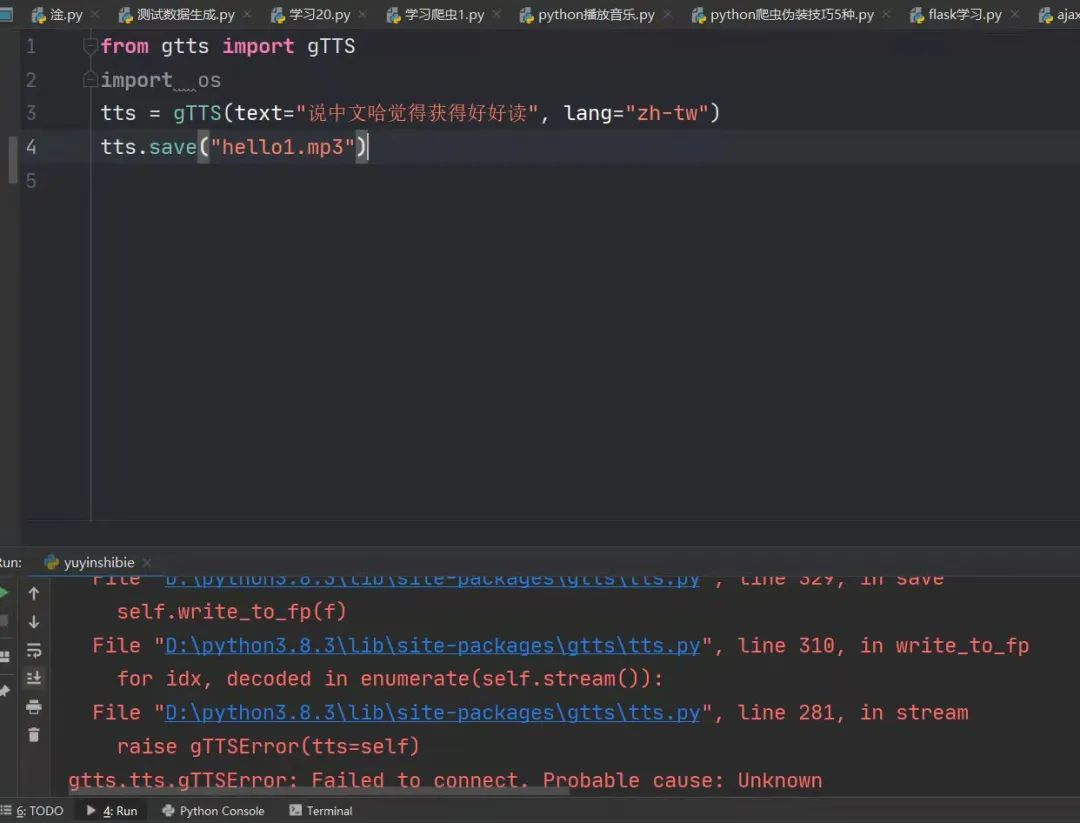
Task: Close the python爬虫伪装技巧5种.py tab
Action: click(x=886, y=14)
